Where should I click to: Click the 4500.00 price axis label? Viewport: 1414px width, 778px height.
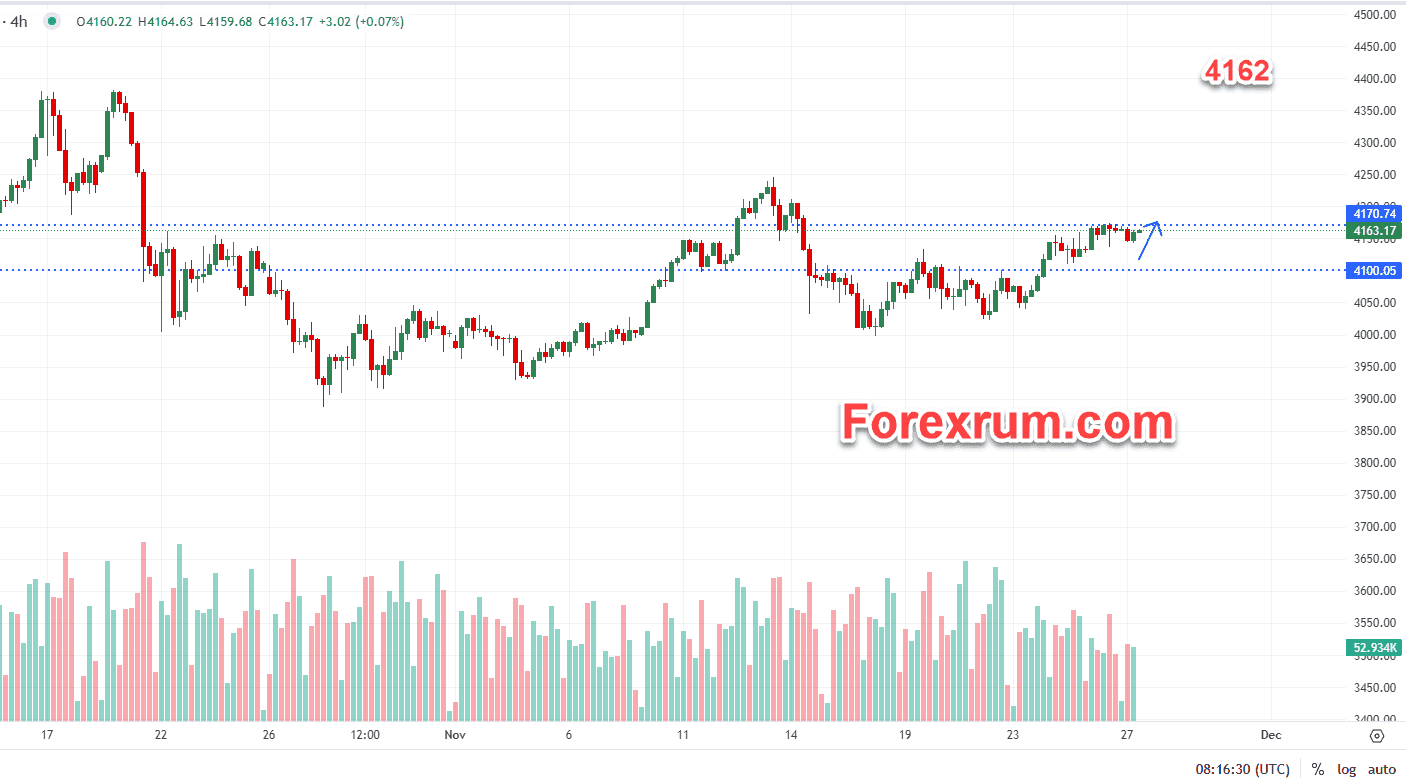pyautogui.click(x=1374, y=15)
